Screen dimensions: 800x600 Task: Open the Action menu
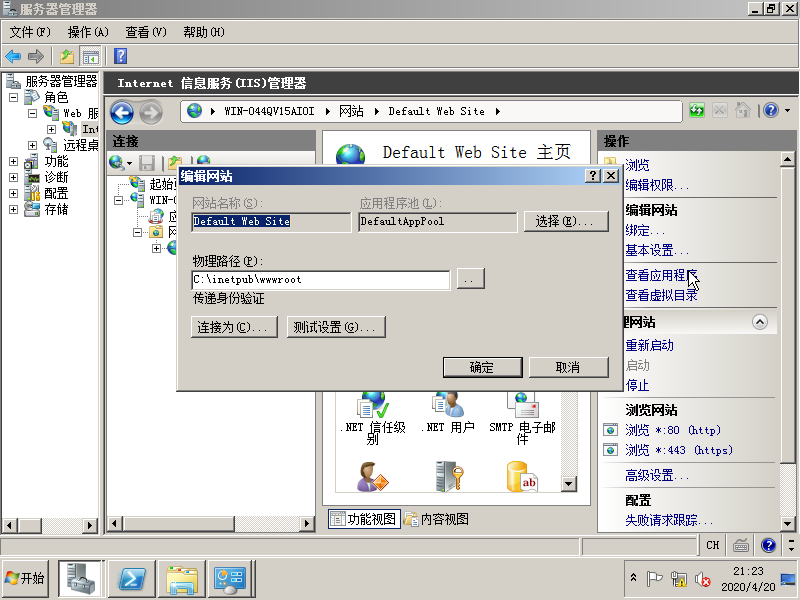tap(88, 32)
